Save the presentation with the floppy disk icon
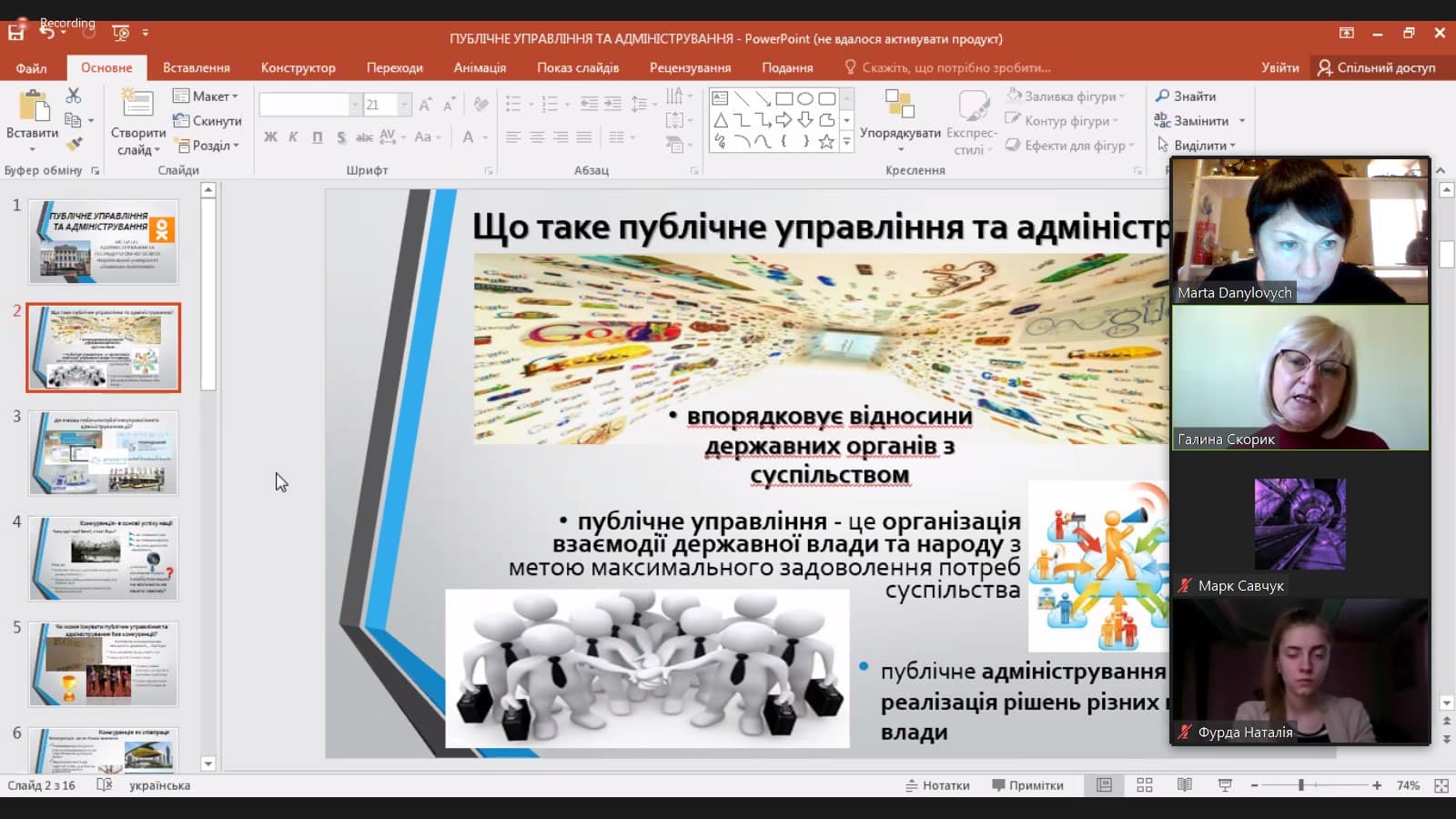Image resolution: width=1456 pixels, height=819 pixels. point(16,34)
